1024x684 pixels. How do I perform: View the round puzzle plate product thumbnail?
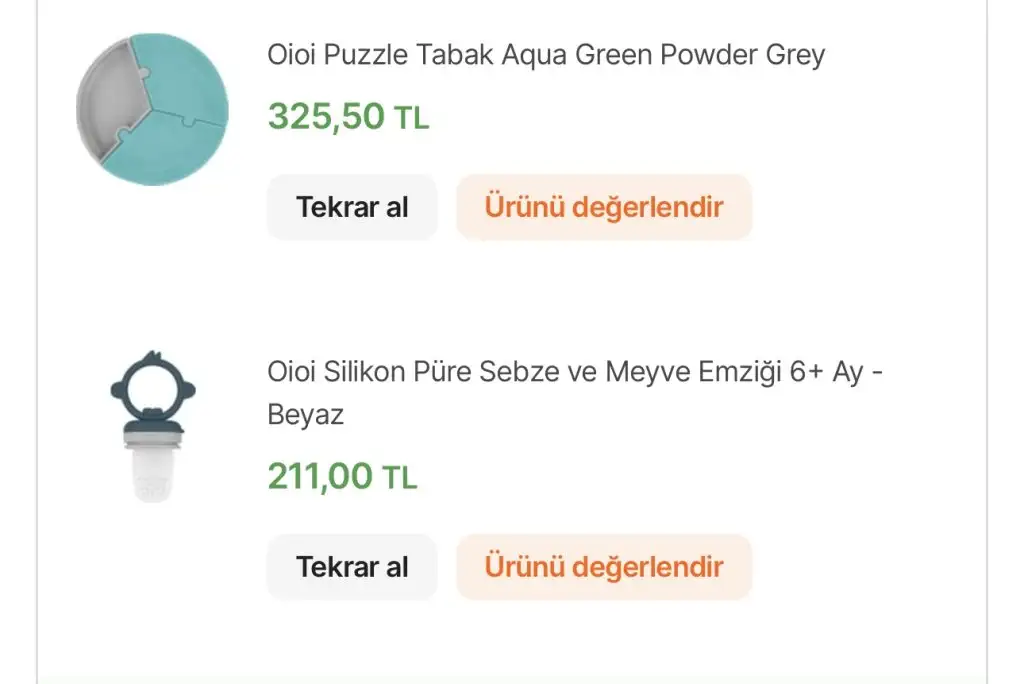[x=153, y=109]
